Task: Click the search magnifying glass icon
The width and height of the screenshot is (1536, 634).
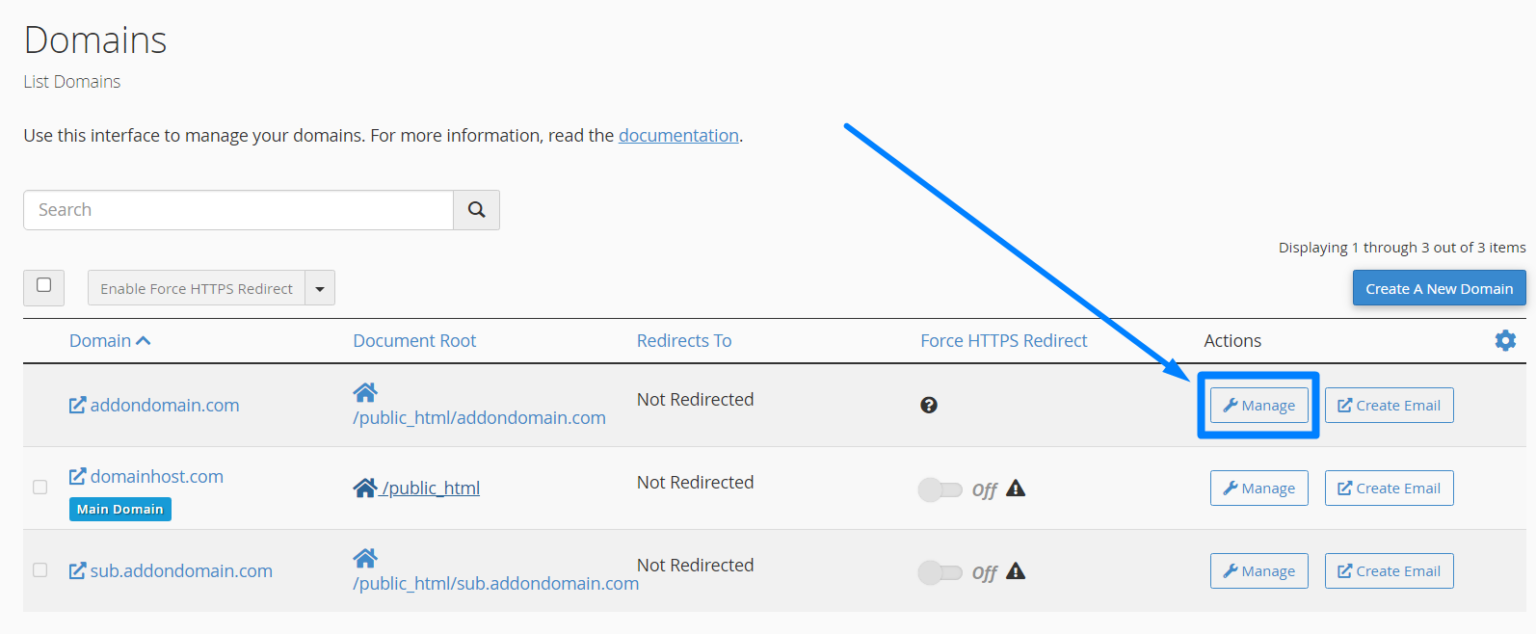Action: pyautogui.click(x=476, y=210)
